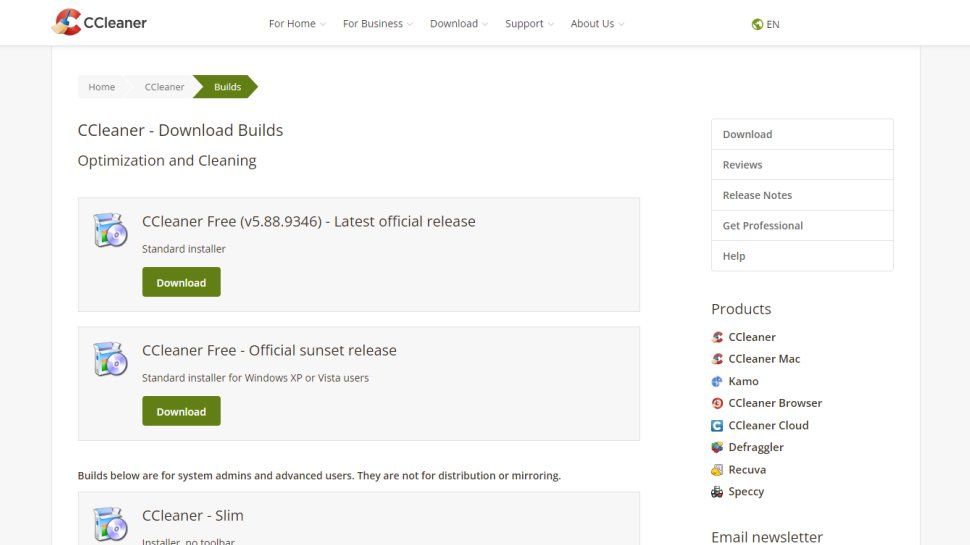Click the 'Optimization and Cleaning' subheading
The image size is (970, 545).
[166, 161]
